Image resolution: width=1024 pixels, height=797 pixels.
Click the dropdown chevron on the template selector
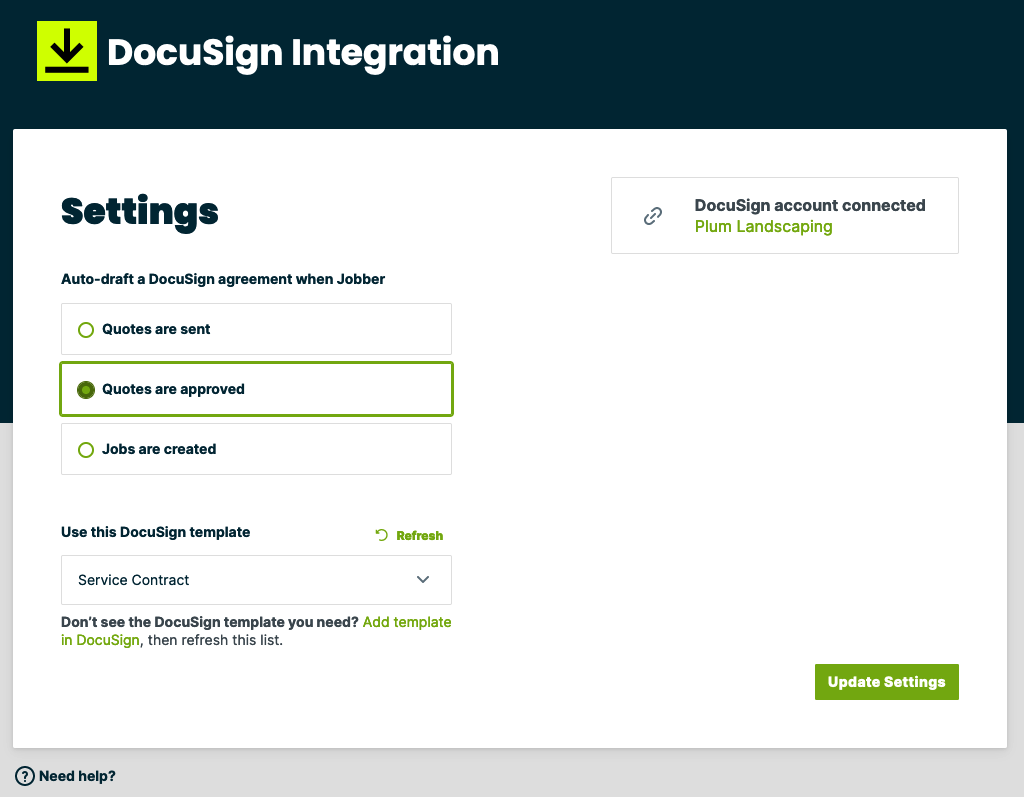pyautogui.click(x=423, y=580)
